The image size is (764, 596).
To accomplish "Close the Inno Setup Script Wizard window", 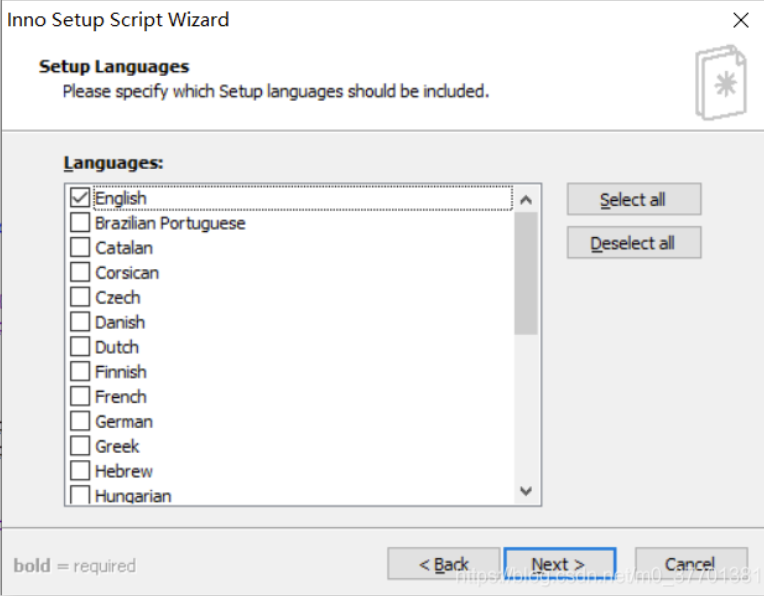I will coord(741,20).
